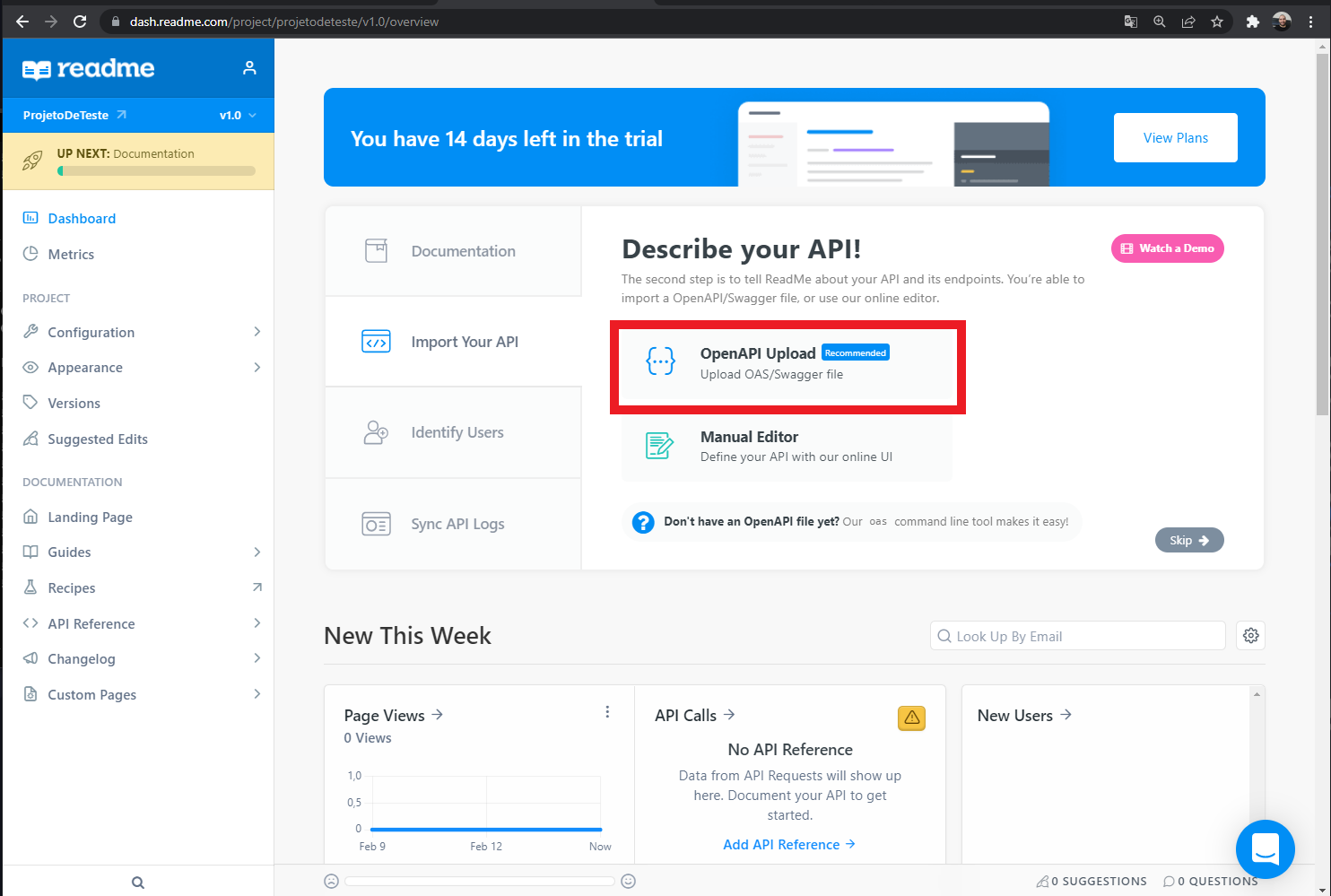Open the dashboard settings gear
Image resolution: width=1331 pixels, height=896 pixels.
click(1251, 636)
